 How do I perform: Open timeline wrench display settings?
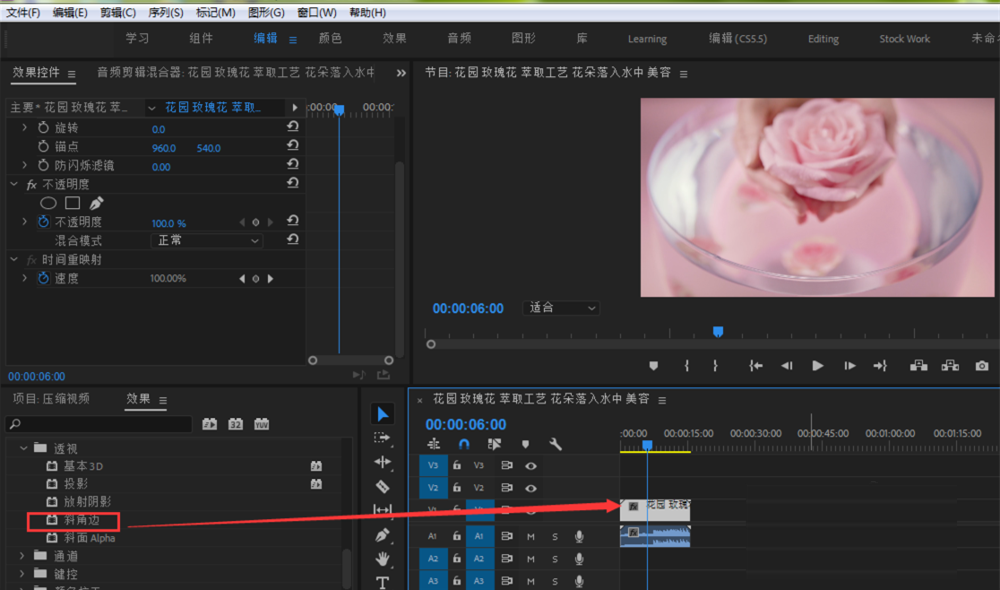(555, 444)
